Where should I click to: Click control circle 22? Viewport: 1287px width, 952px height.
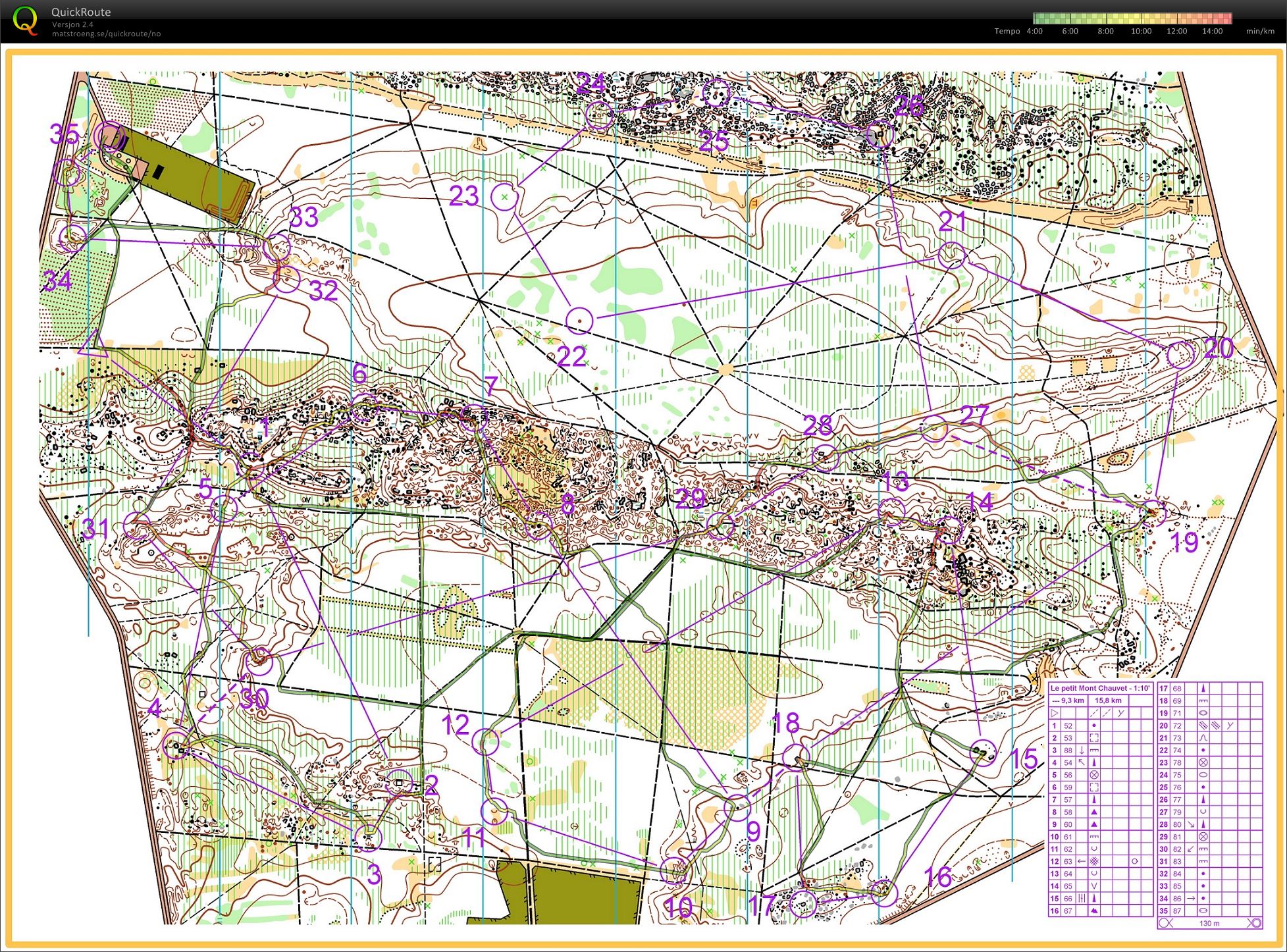pos(579,321)
